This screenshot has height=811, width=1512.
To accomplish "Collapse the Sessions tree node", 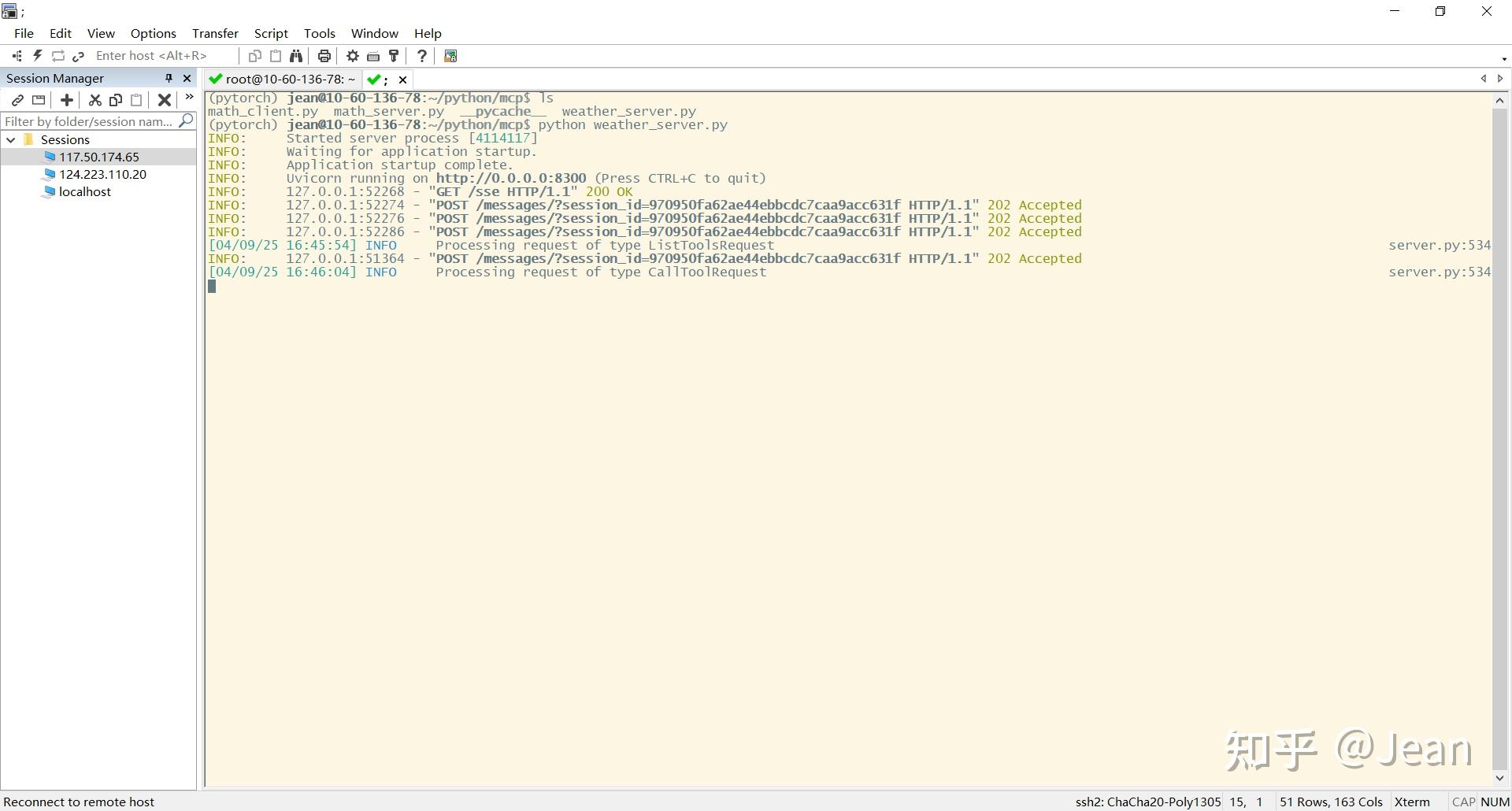I will pyautogui.click(x=10, y=139).
